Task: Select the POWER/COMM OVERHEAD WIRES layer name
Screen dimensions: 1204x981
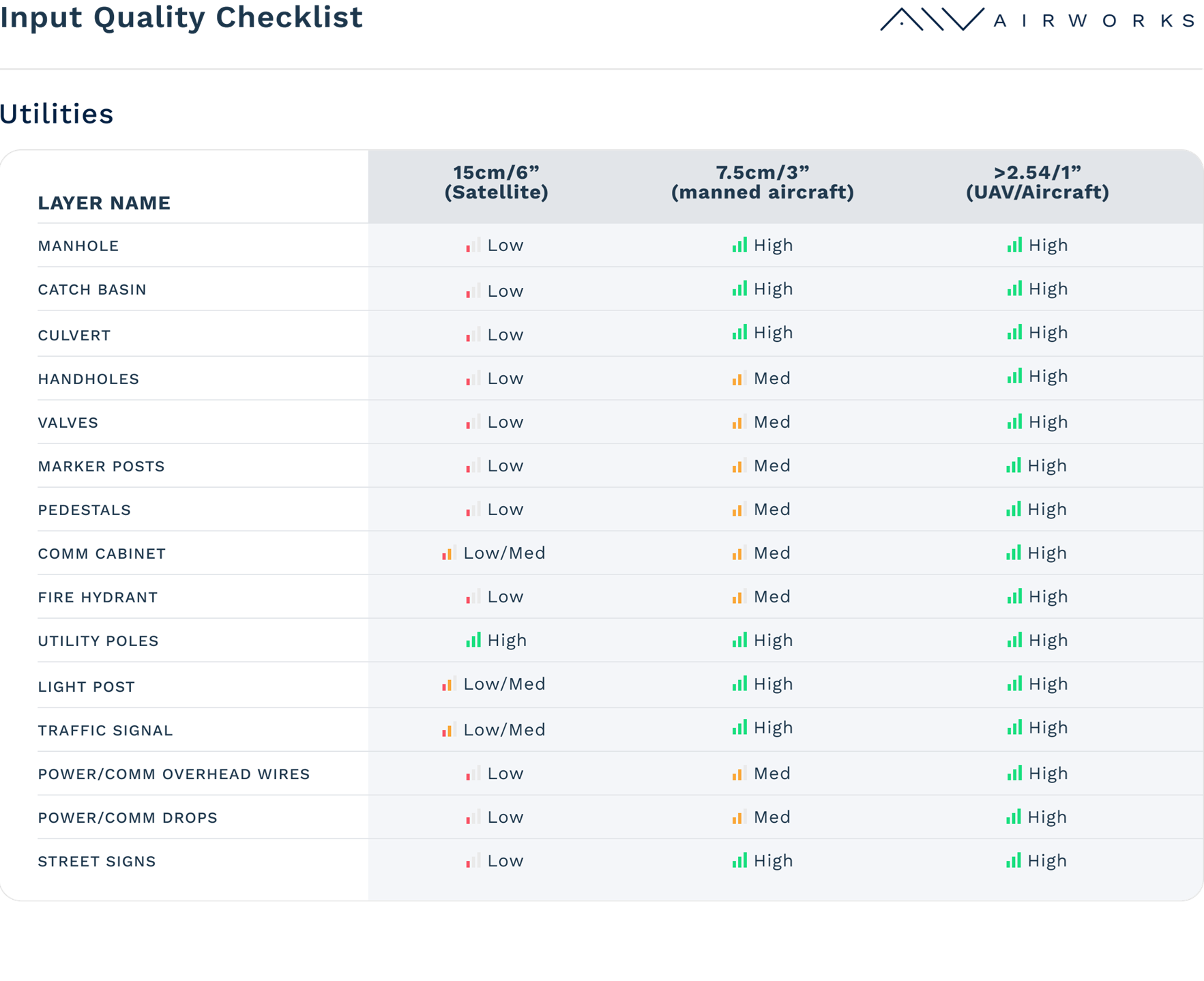Action: 173,774
